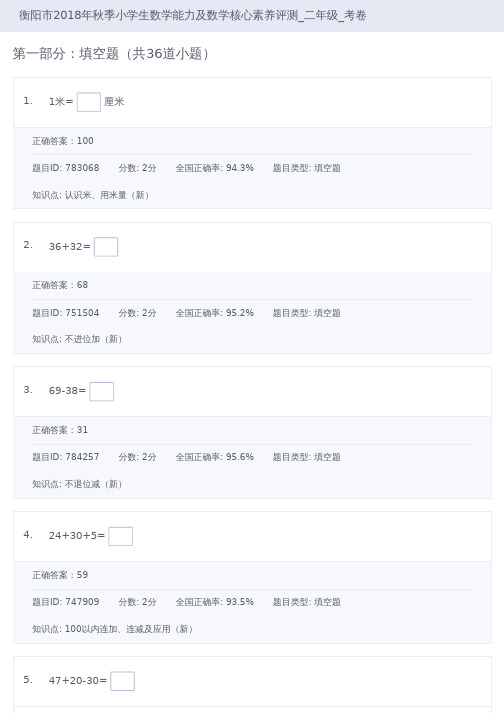Click question ID 784257 text

(x=66, y=457)
